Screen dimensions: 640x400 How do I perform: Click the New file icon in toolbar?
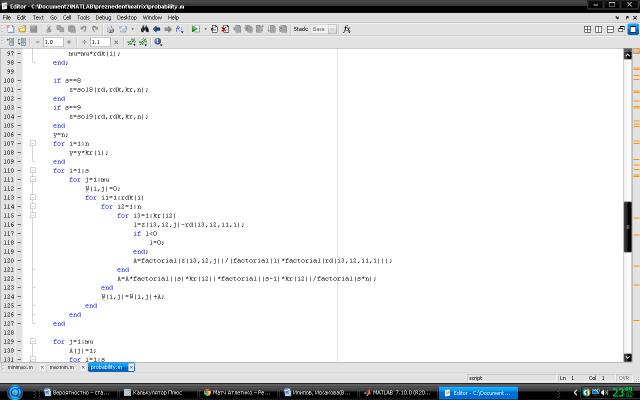point(8,30)
